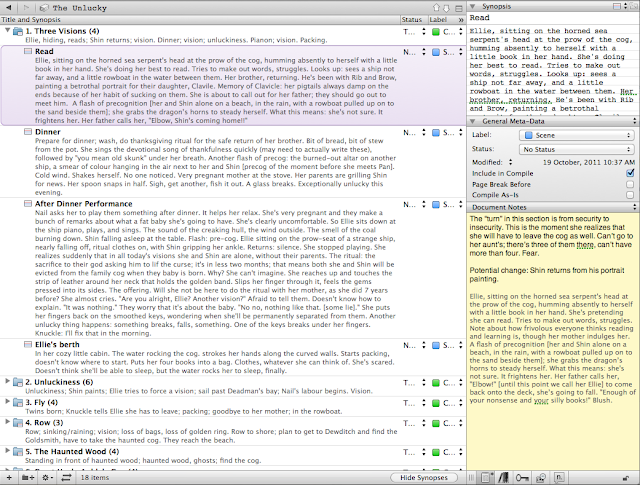Collapse the Synopsis section
This screenshot has height=485, width=640.
point(473,6)
